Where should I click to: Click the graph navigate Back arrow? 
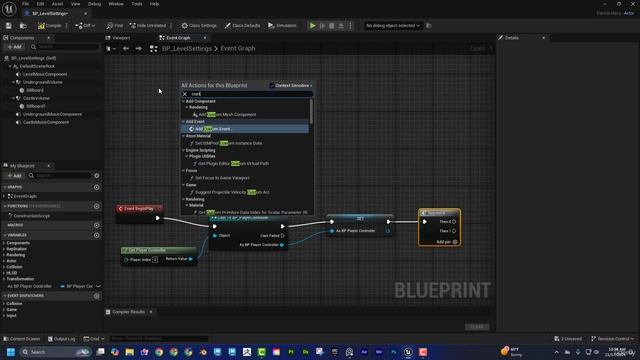tap(126, 49)
